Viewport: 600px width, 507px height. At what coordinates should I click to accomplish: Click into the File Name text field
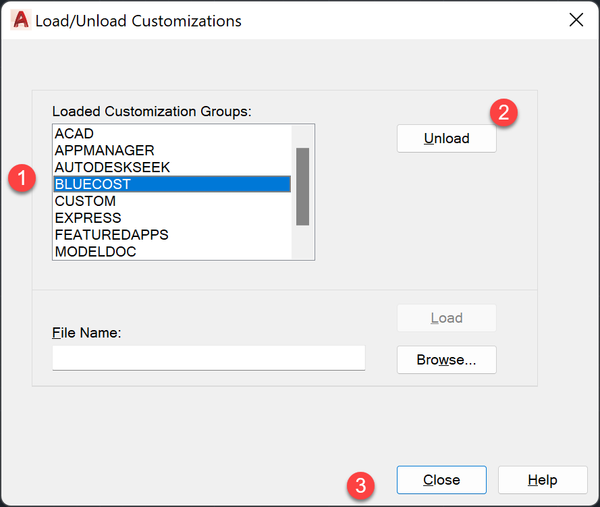pos(208,358)
